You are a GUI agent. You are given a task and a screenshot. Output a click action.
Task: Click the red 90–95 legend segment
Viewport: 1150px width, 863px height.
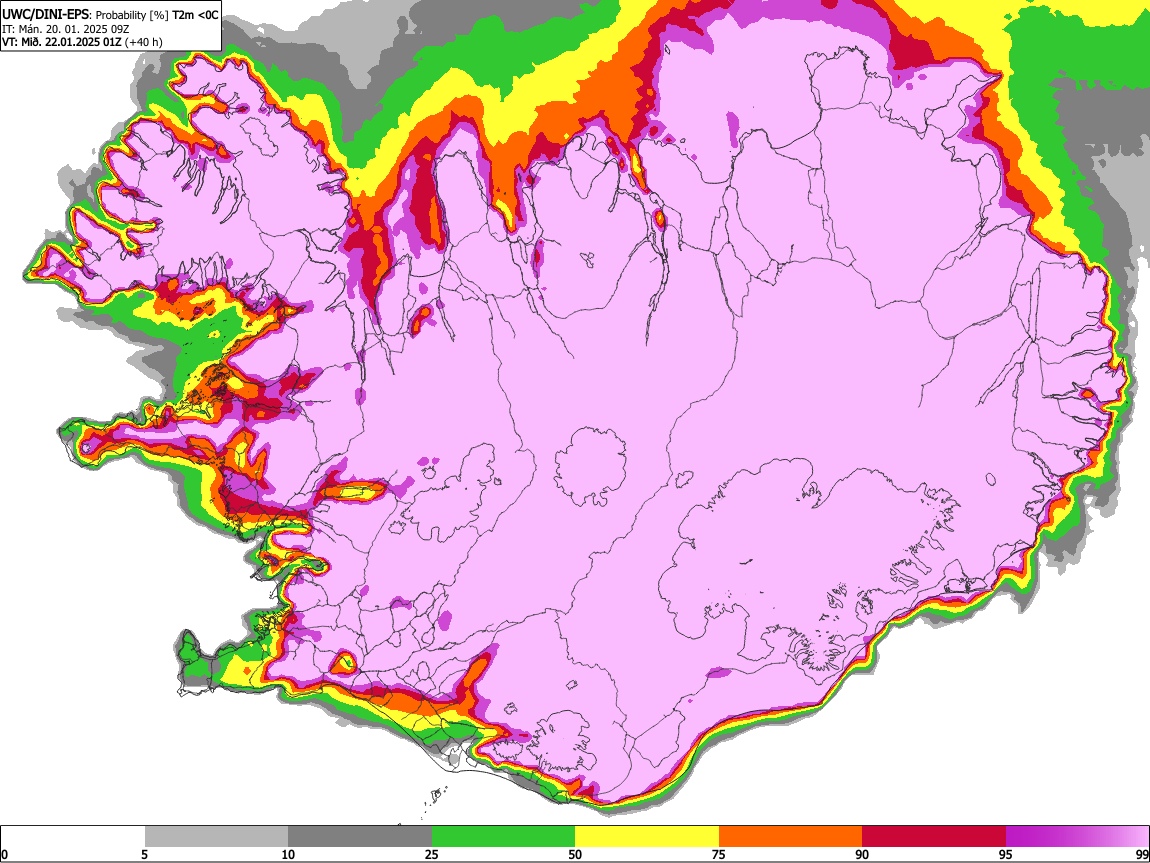934,837
